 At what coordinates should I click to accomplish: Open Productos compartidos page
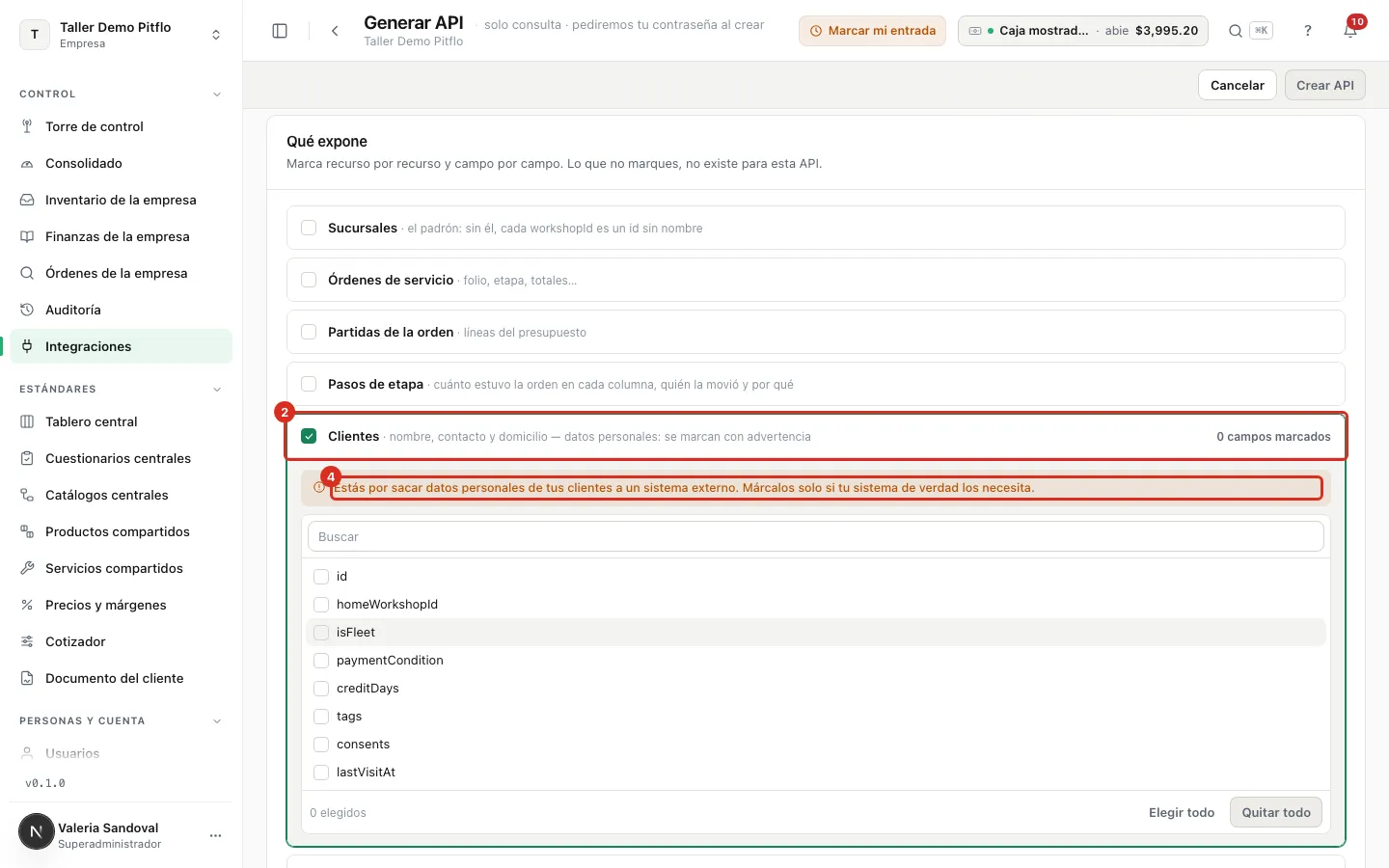(x=122, y=531)
